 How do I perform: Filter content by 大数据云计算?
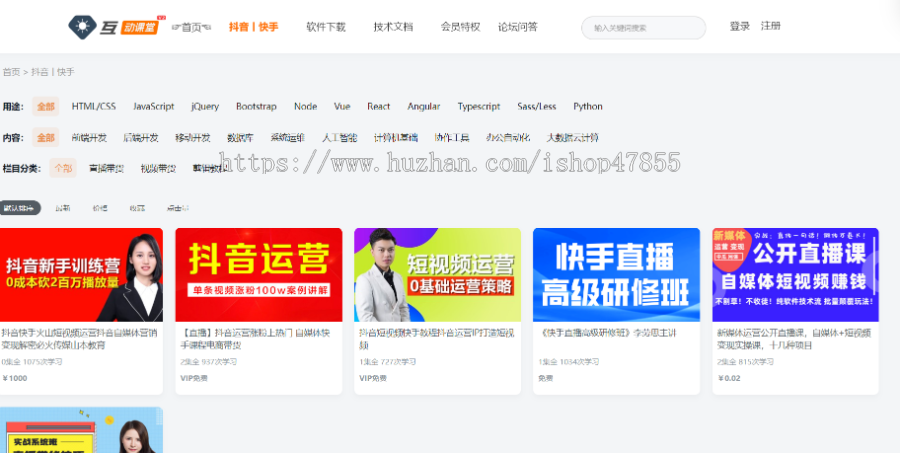point(572,137)
